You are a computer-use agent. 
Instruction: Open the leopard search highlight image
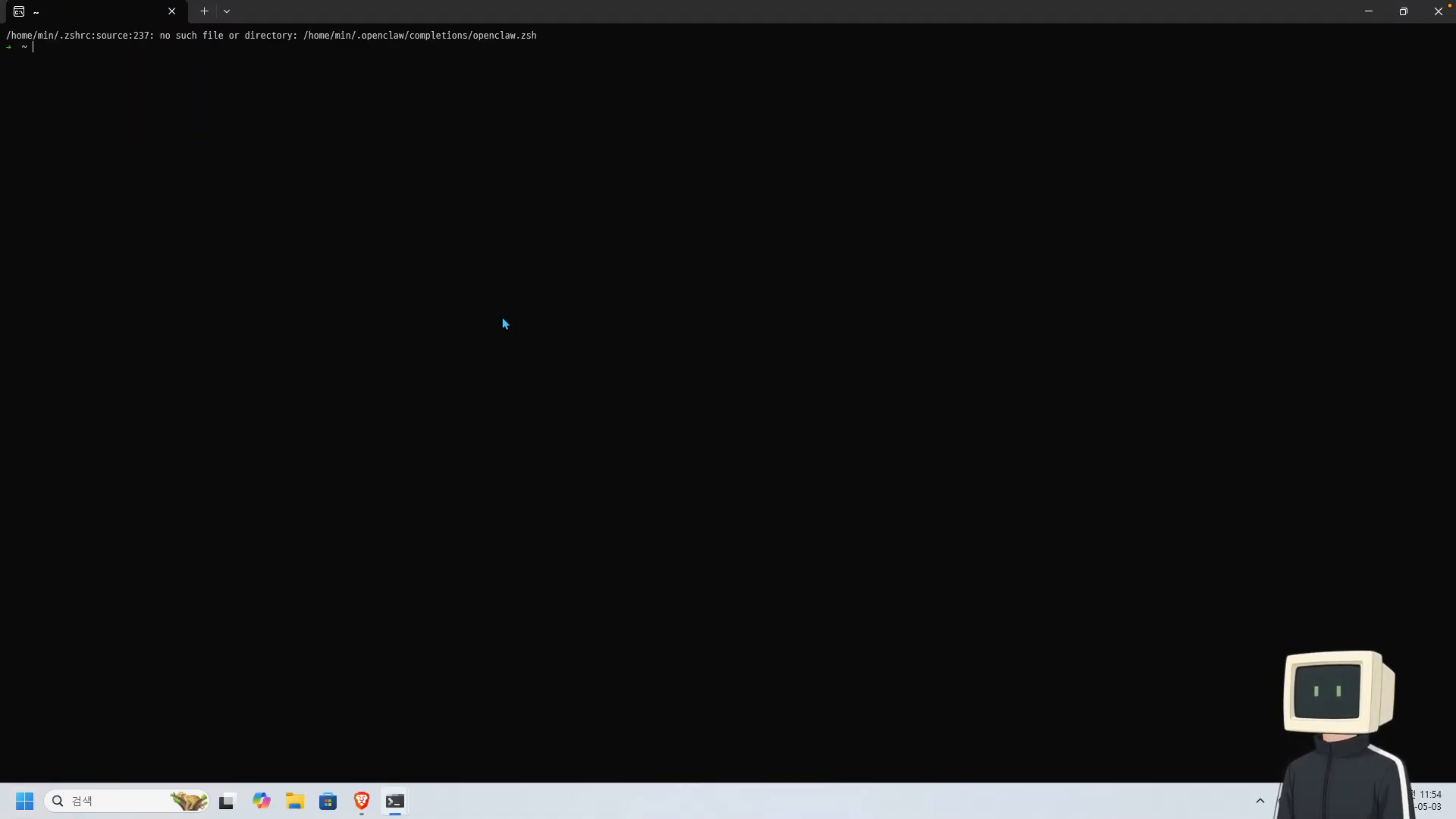point(188,801)
